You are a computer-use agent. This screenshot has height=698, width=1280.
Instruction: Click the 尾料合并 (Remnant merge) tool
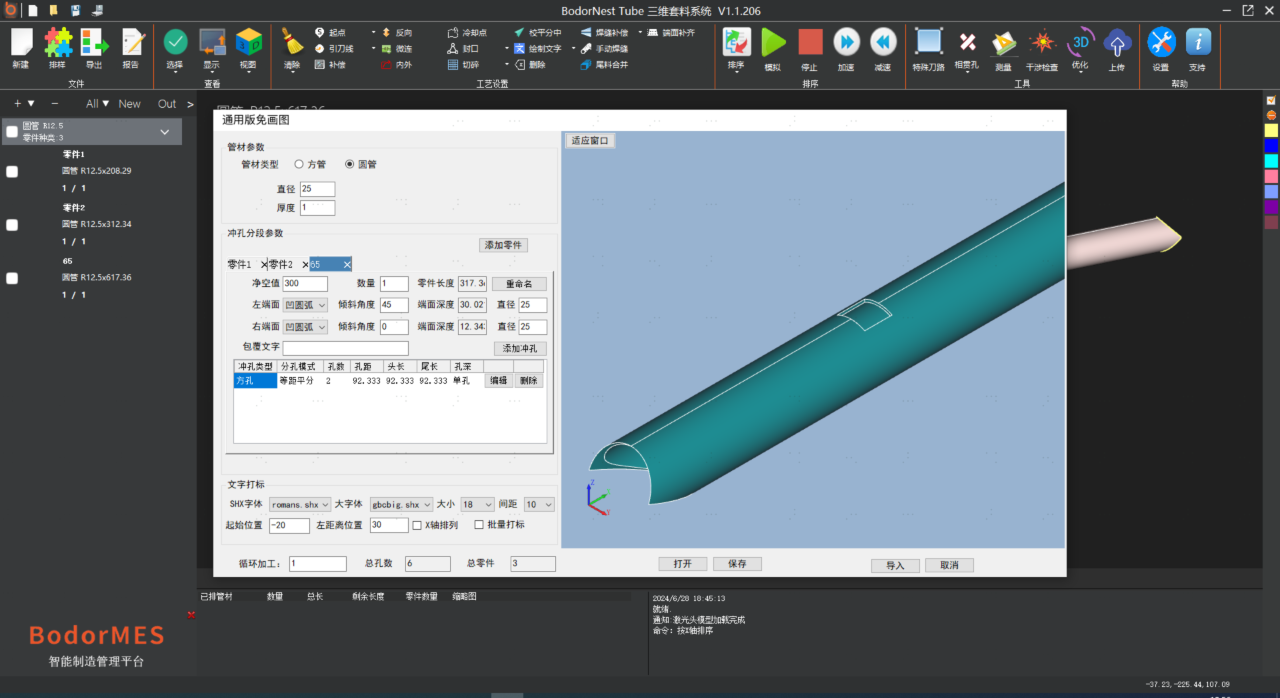pyautogui.click(x=605, y=65)
